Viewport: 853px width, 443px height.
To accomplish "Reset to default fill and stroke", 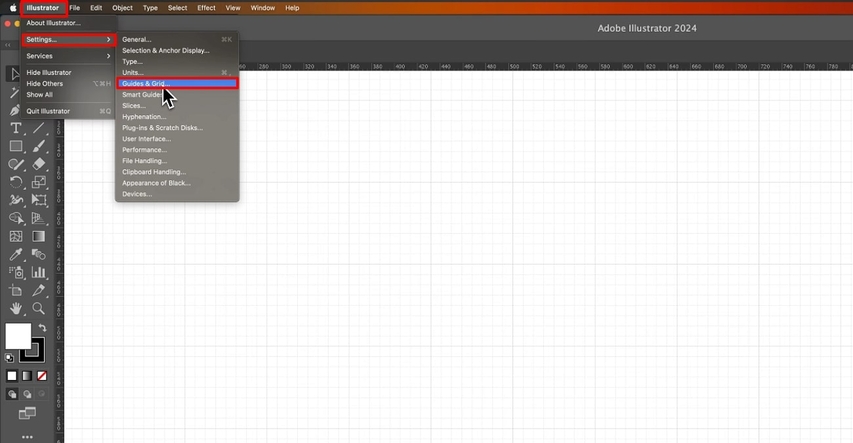I will pyautogui.click(x=9, y=358).
